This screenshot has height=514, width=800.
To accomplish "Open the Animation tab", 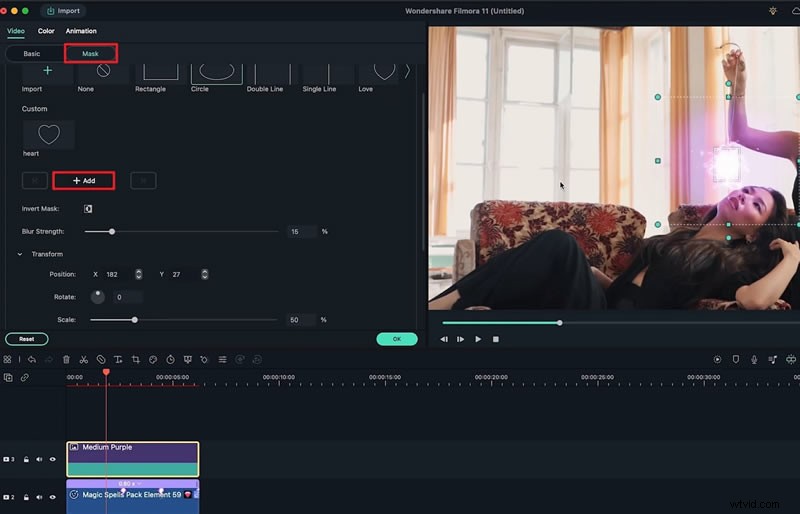I will [81, 31].
